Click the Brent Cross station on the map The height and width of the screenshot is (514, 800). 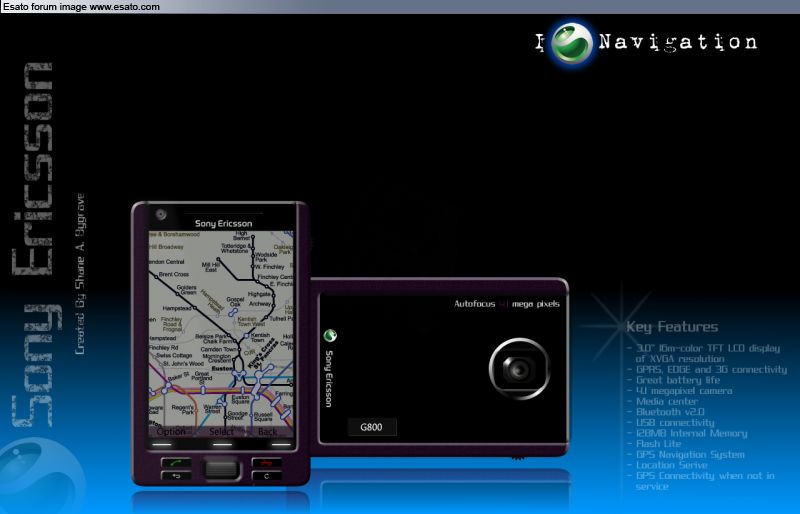(x=173, y=274)
